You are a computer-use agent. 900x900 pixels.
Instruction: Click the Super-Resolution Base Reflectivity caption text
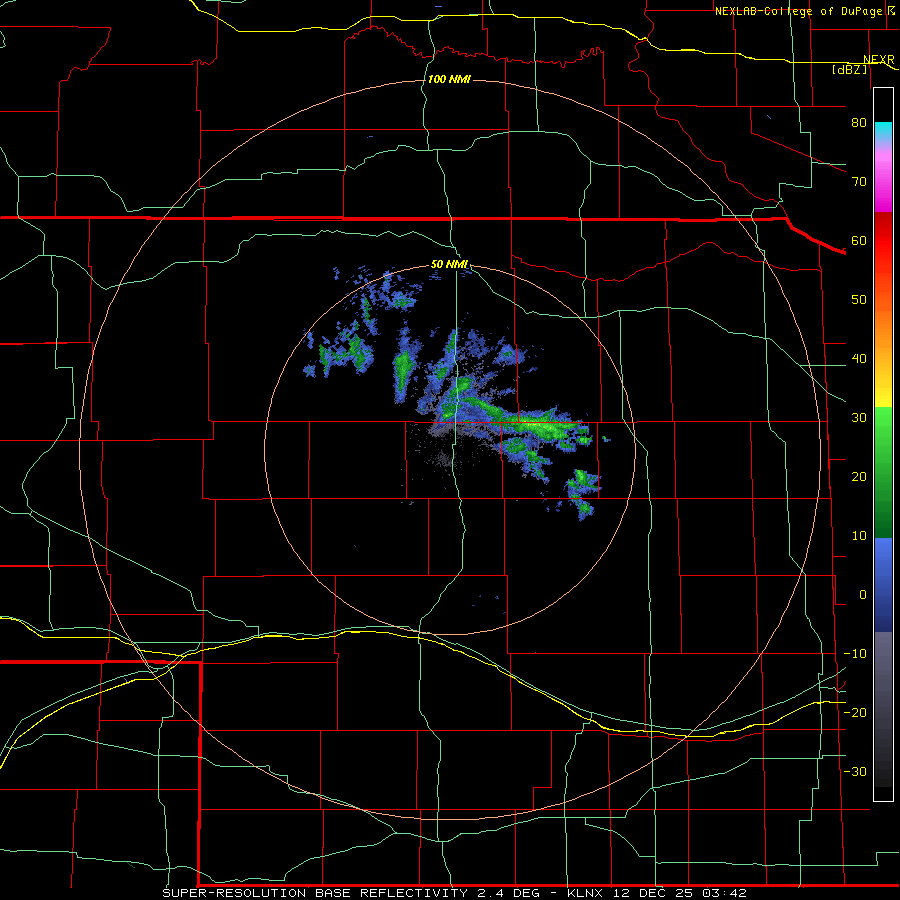click(351, 893)
